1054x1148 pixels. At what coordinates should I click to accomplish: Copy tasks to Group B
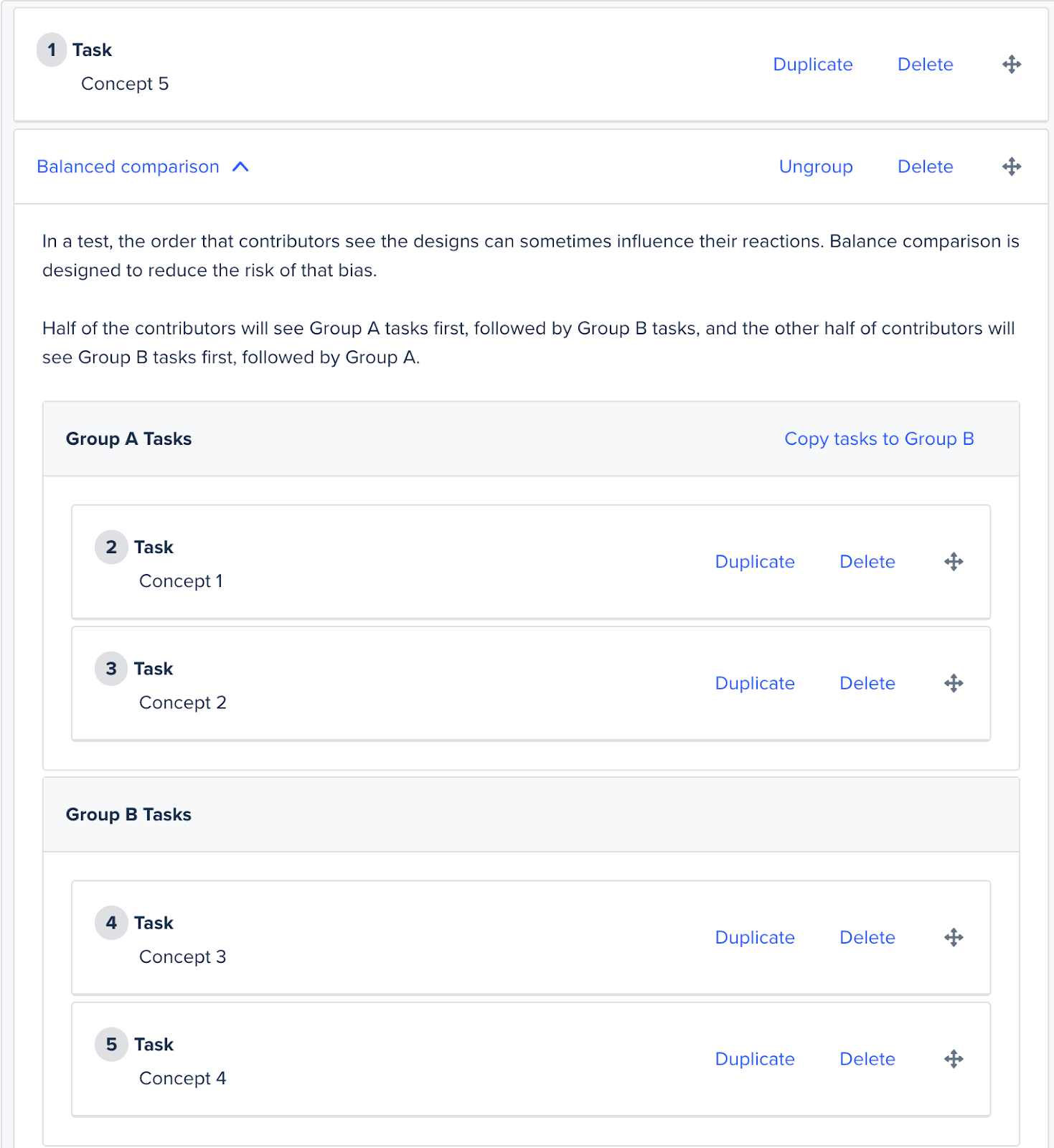pyautogui.click(x=879, y=438)
